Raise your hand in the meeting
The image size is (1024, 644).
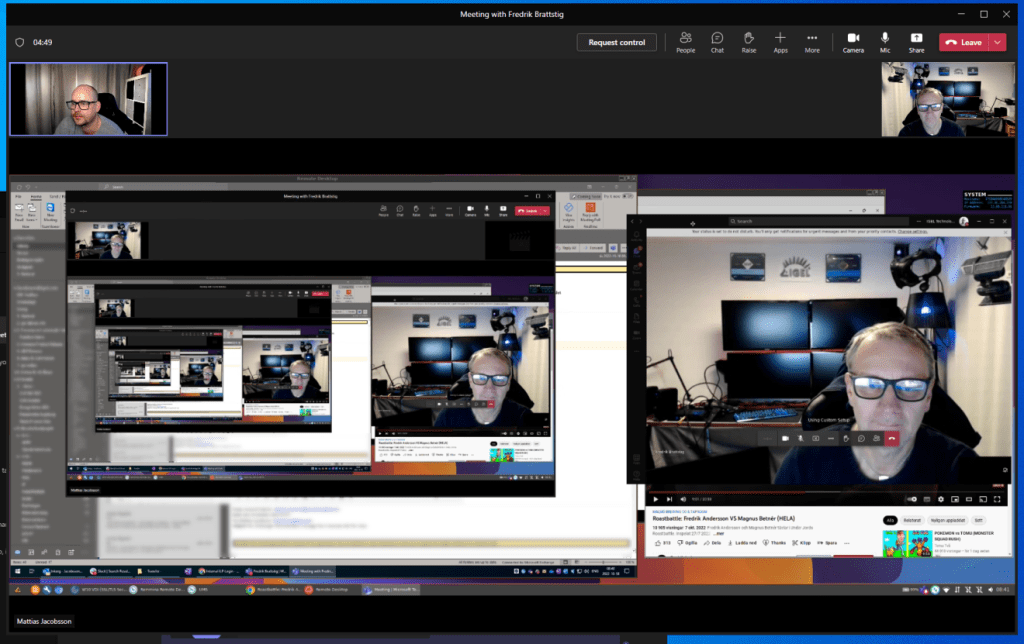[748, 41]
